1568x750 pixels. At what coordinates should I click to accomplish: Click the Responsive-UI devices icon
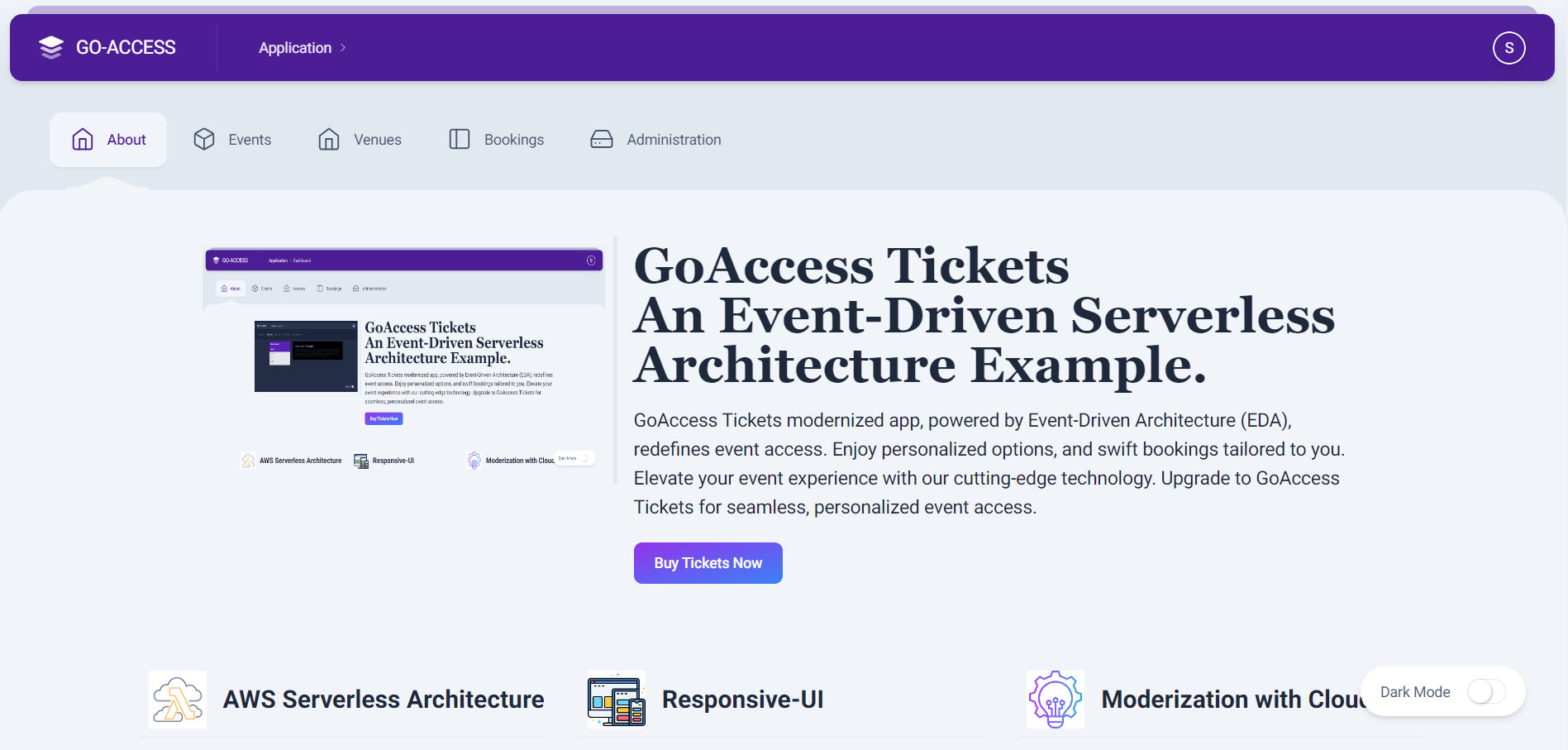tap(615, 699)
